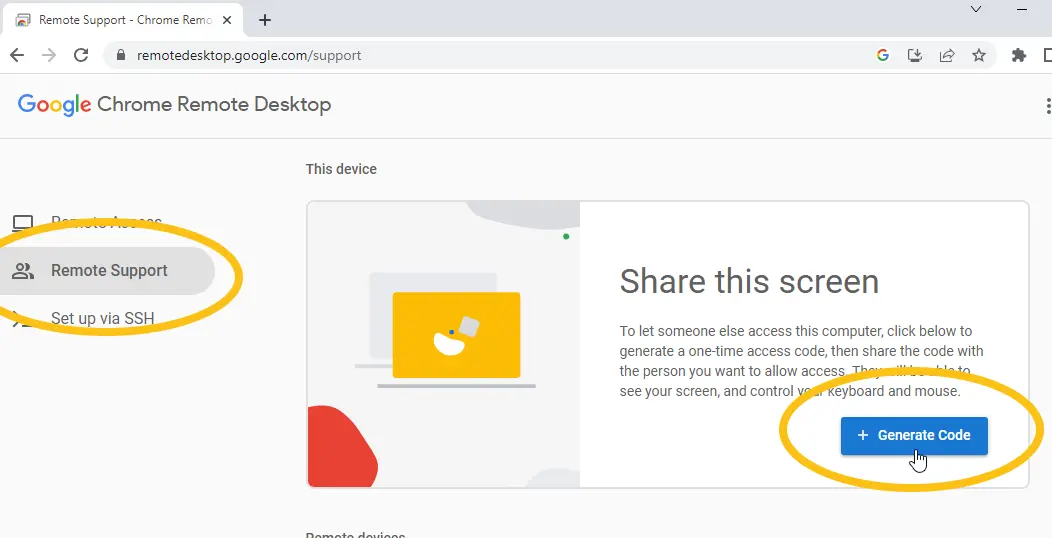Select the Remote Support browser tab
The height and width of the screenshot is (538, 1052).
(124, 20)
